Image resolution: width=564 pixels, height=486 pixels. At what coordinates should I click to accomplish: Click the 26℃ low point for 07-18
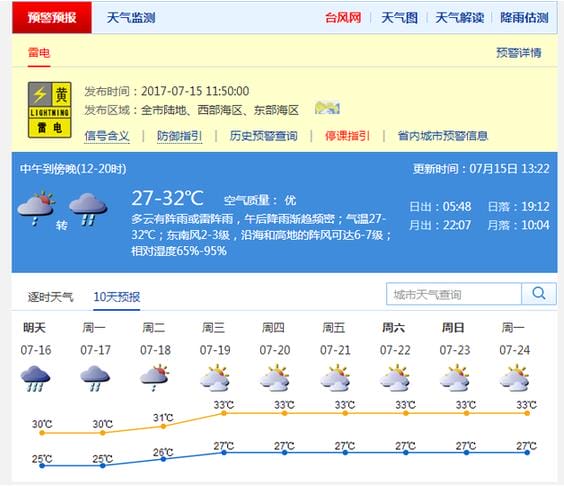click(163, 459)
